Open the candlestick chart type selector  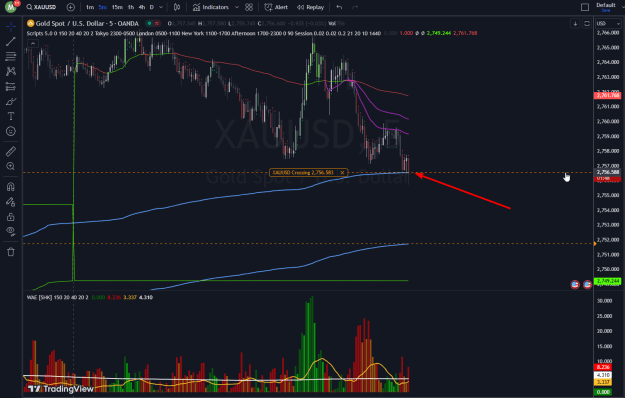[177, 7]
